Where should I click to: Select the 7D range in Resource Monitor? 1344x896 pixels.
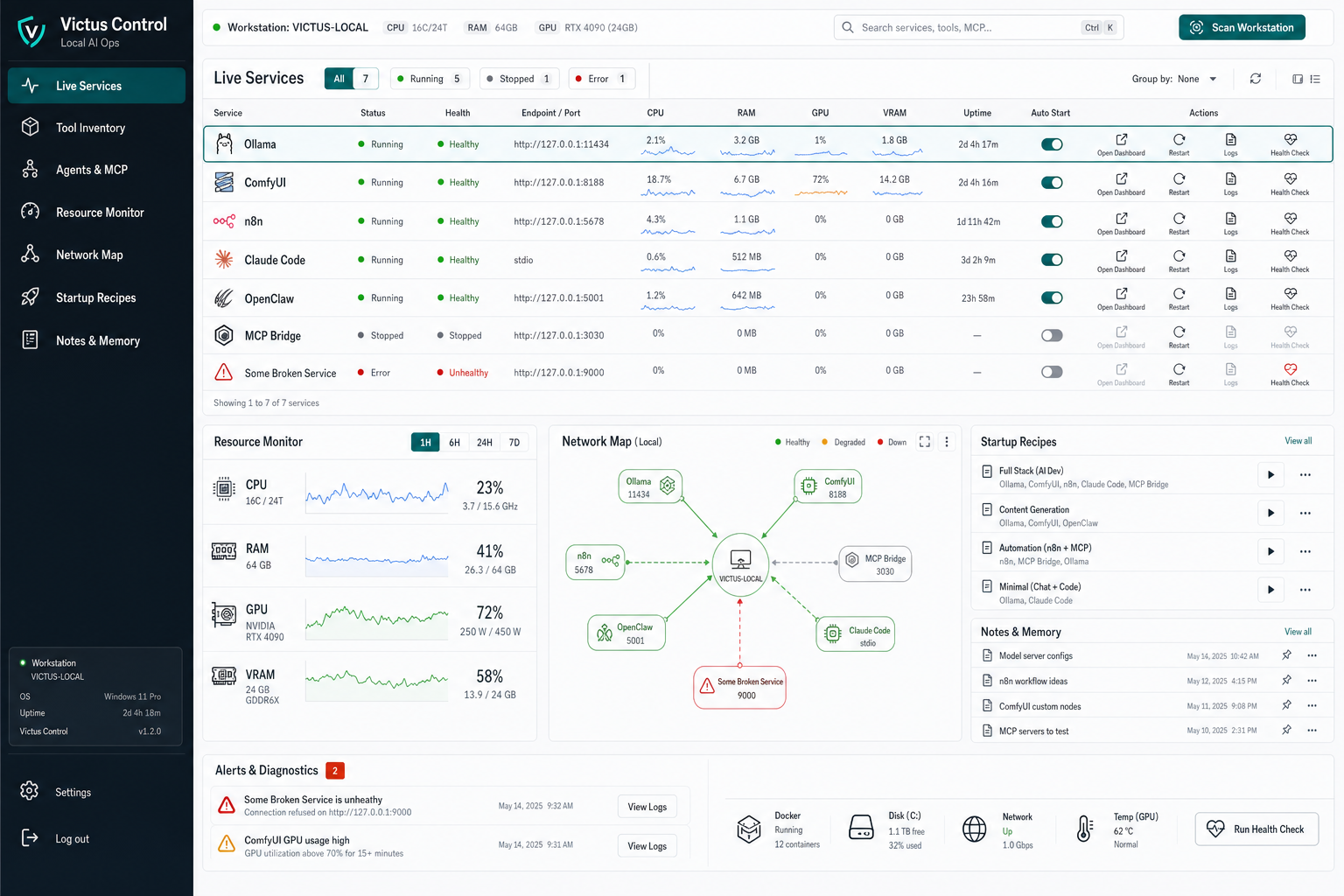click(x=514, y=443)
